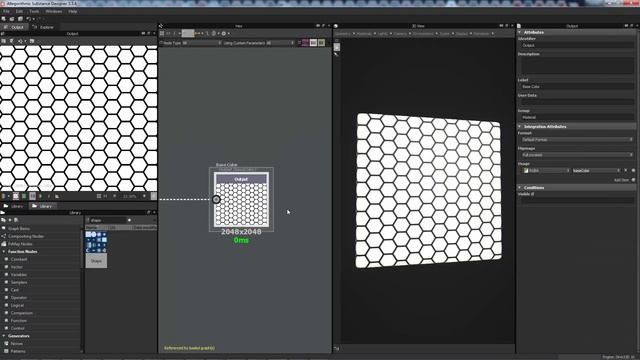Click the highlighted graph toolbar button
Screen dimensions: 640x360
188,33
